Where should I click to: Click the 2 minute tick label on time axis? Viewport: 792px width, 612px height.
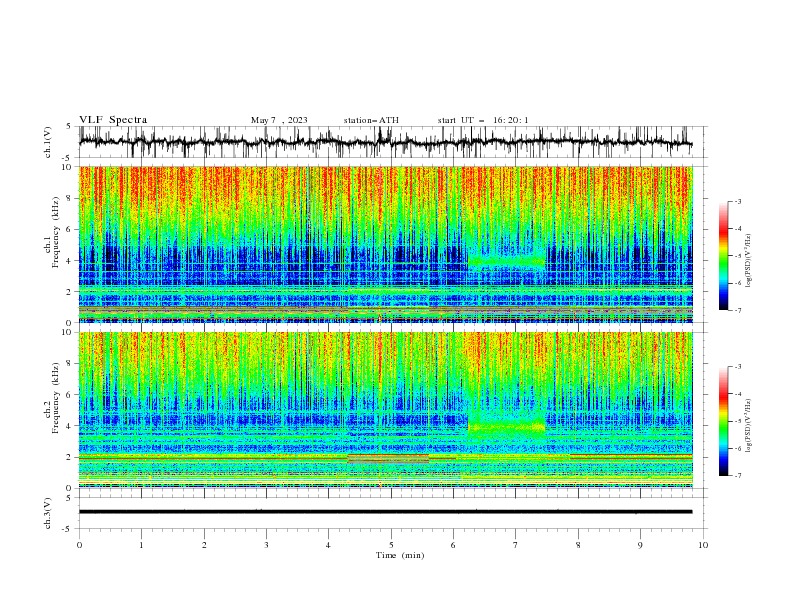pyautogui.click(x=204, y=545)
